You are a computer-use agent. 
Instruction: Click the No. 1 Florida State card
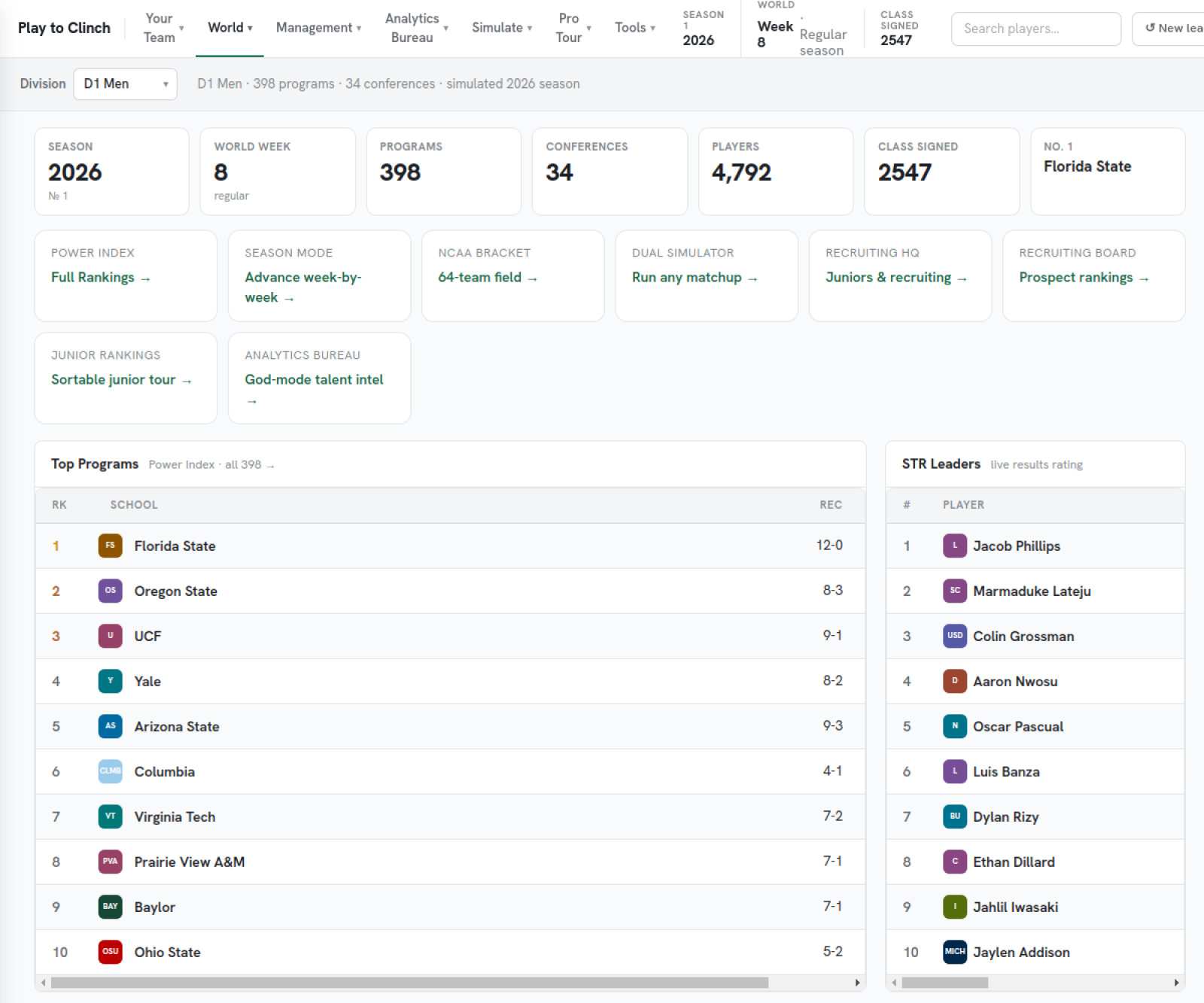pos(1108,172)
